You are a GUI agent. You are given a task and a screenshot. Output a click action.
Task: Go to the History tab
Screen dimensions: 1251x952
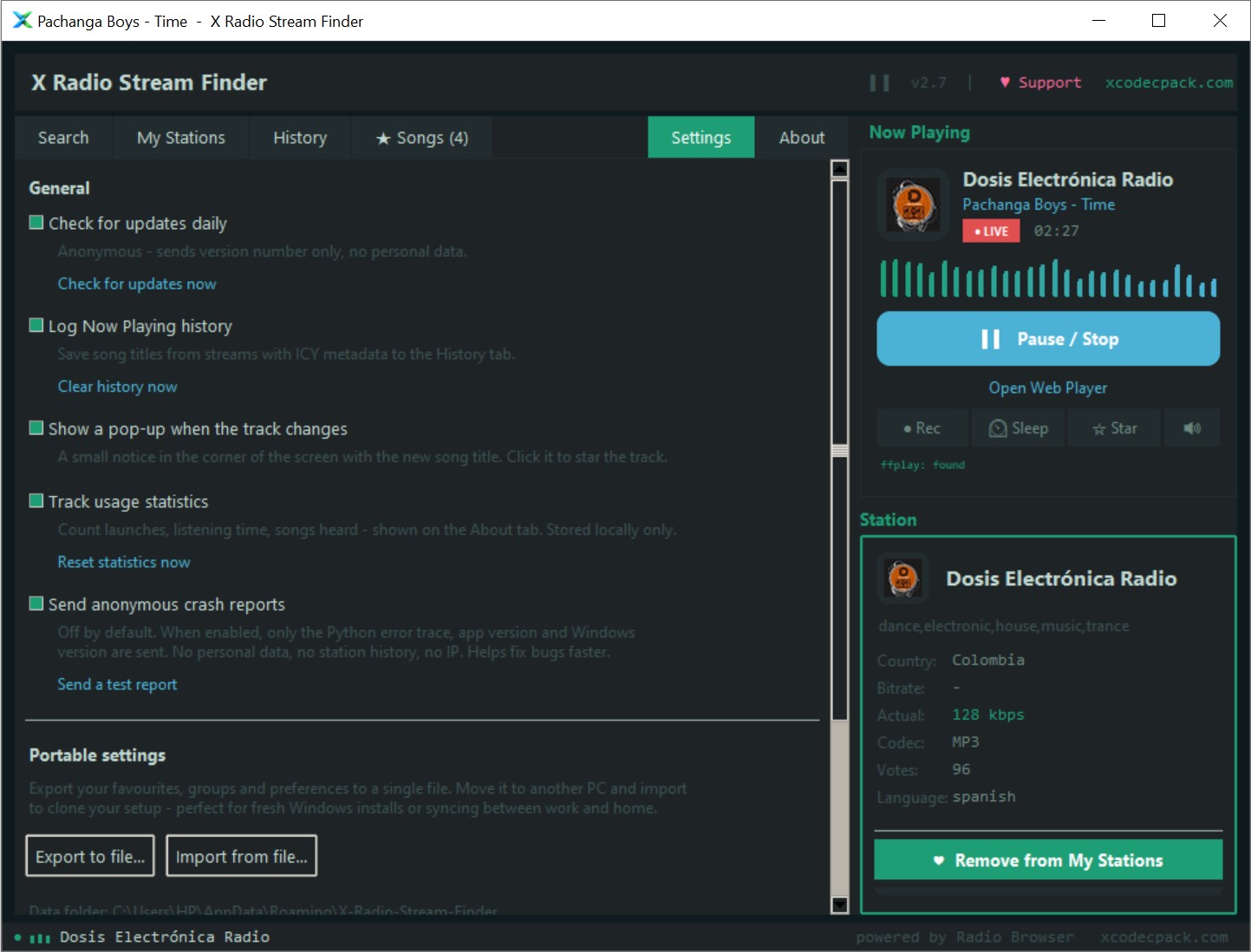(300, 138)
